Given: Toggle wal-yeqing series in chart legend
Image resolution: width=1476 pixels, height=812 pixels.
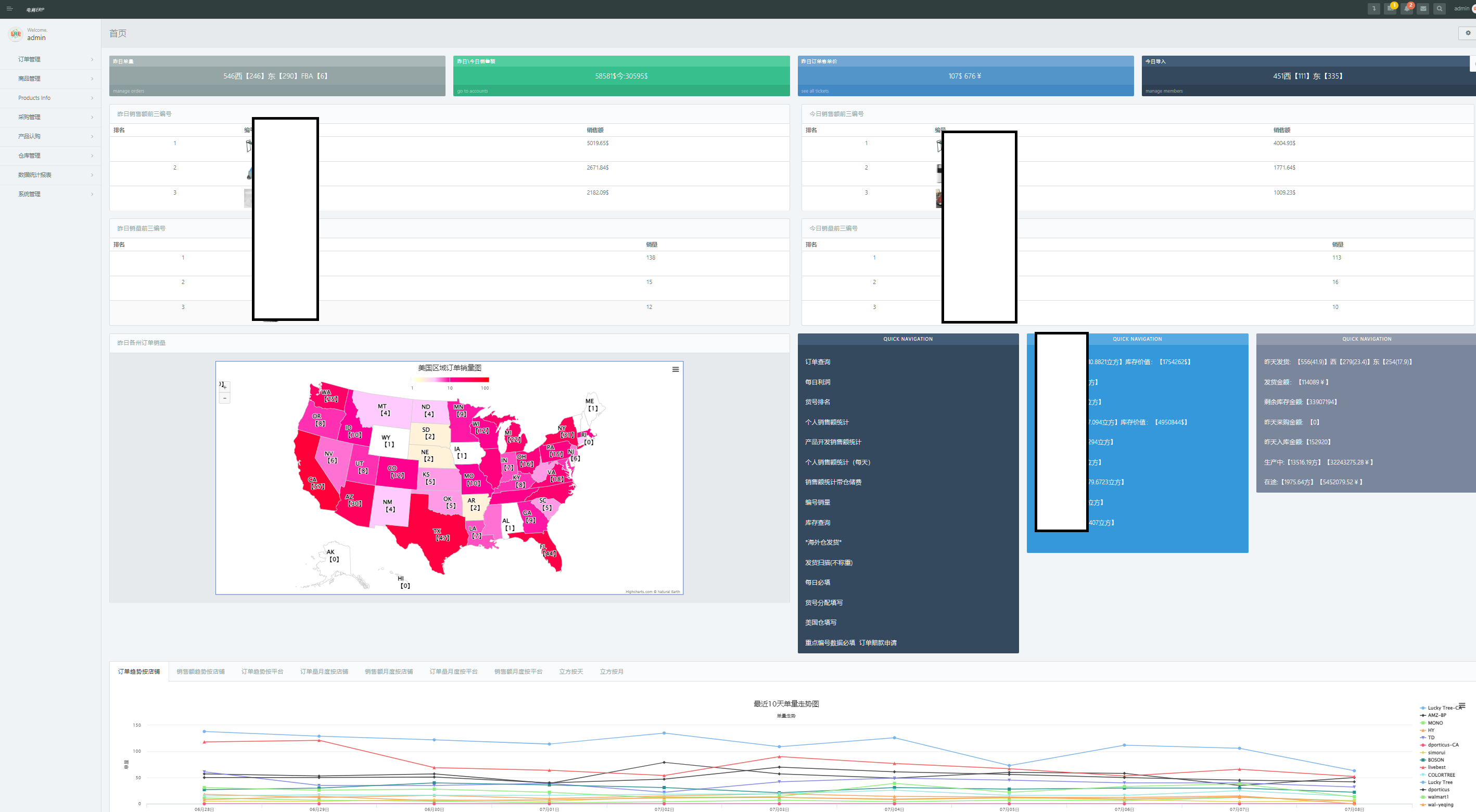Looking at the screenshot, I should coord(1436,805).
